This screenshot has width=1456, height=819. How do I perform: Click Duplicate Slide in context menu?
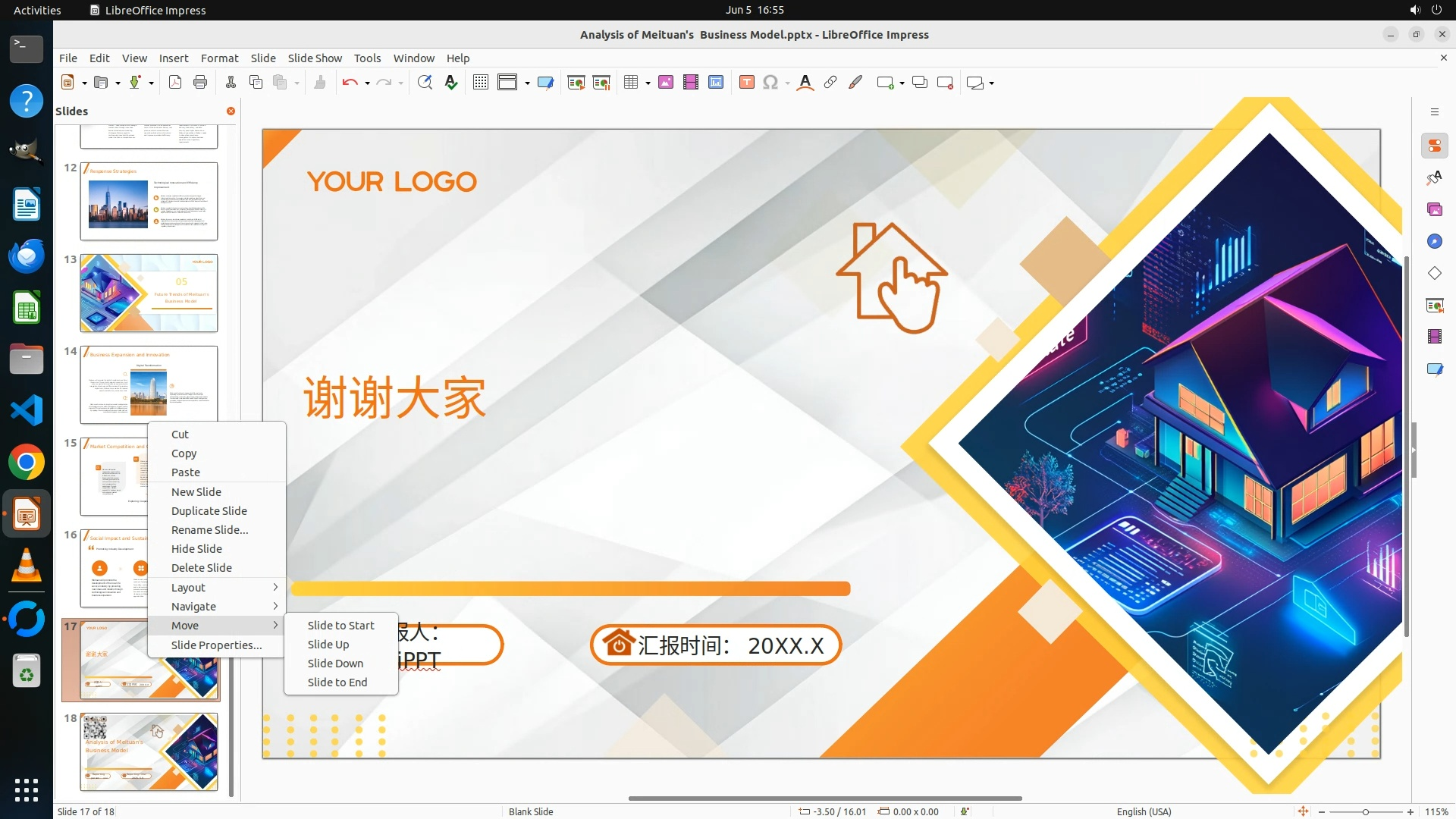pos(209,510)
